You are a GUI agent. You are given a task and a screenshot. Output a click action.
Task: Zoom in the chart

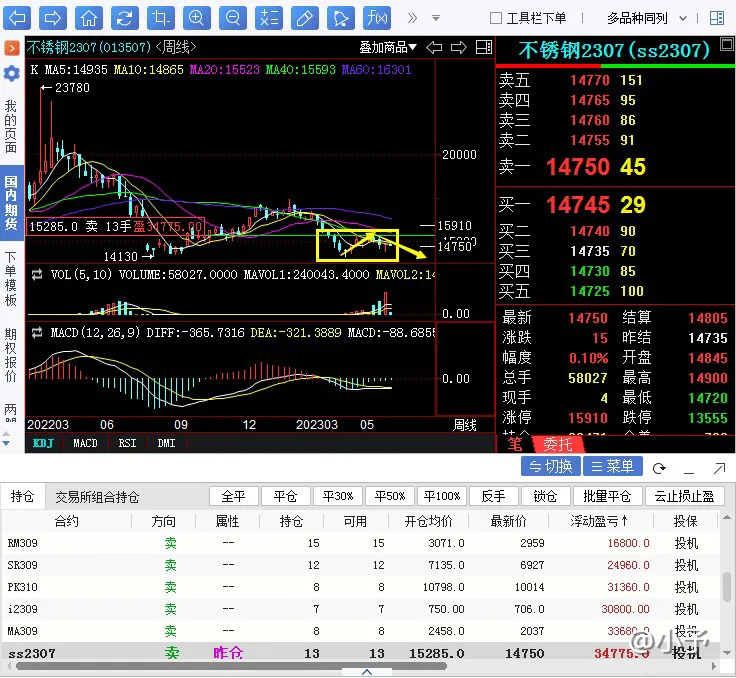tap(197, 18)
